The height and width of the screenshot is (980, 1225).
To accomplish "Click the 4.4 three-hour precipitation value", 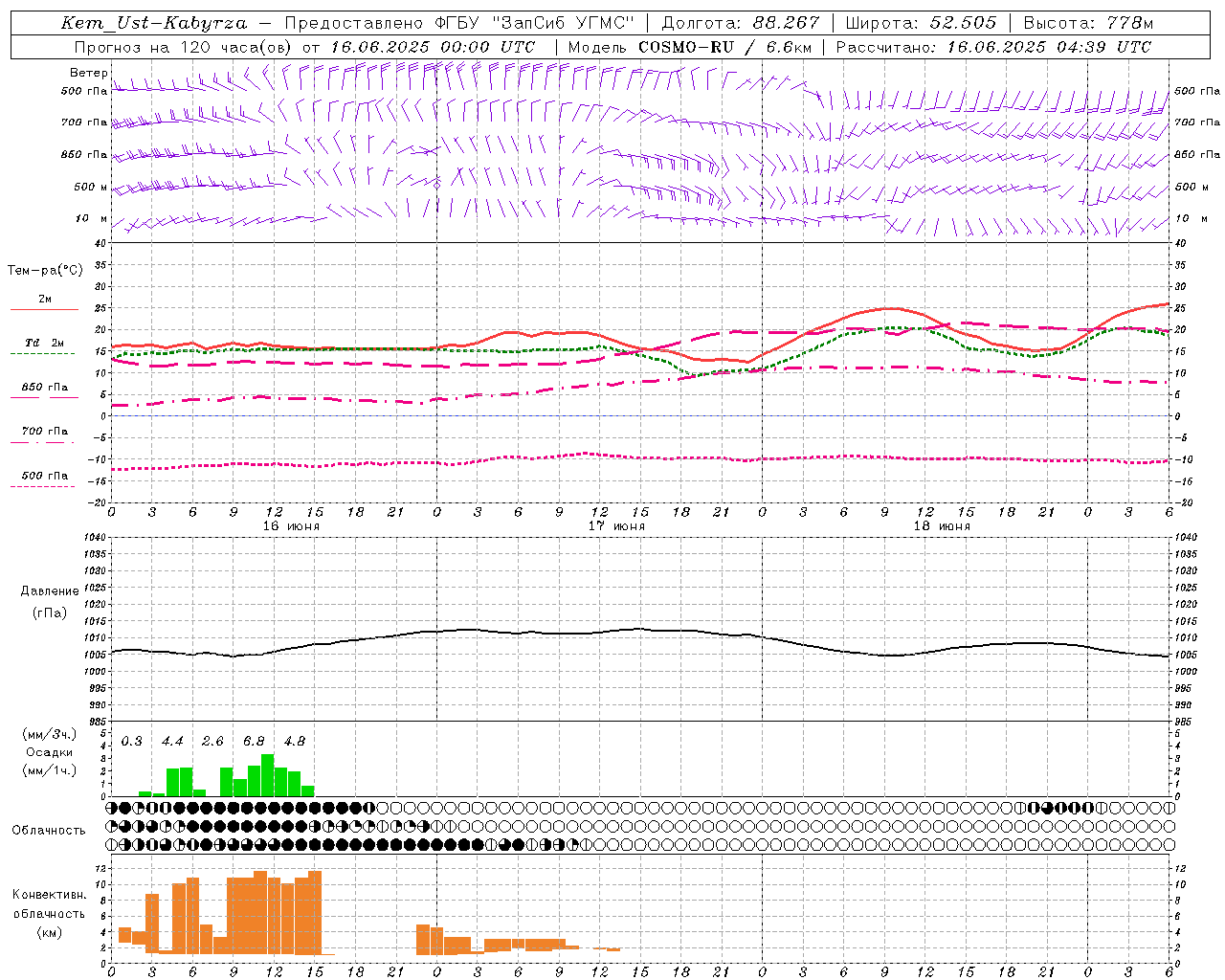I will (x=172, y=742).
